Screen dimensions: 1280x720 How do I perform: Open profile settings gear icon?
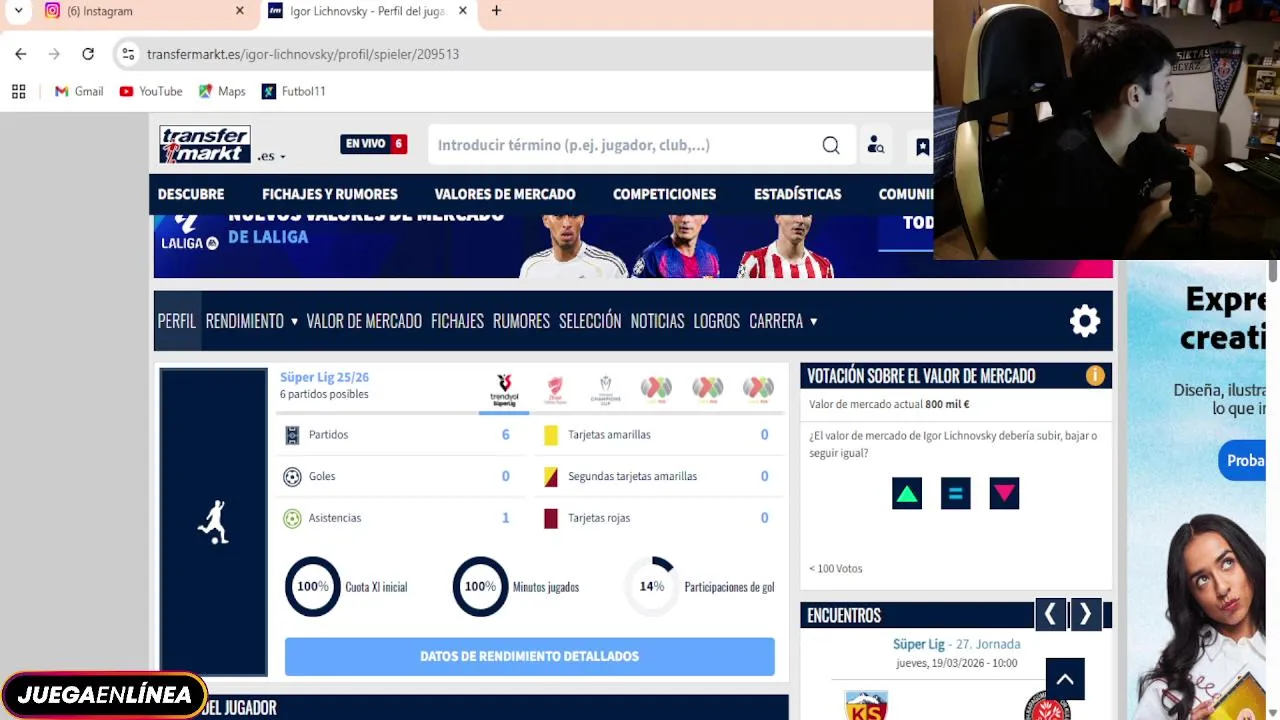(1085, 321)
